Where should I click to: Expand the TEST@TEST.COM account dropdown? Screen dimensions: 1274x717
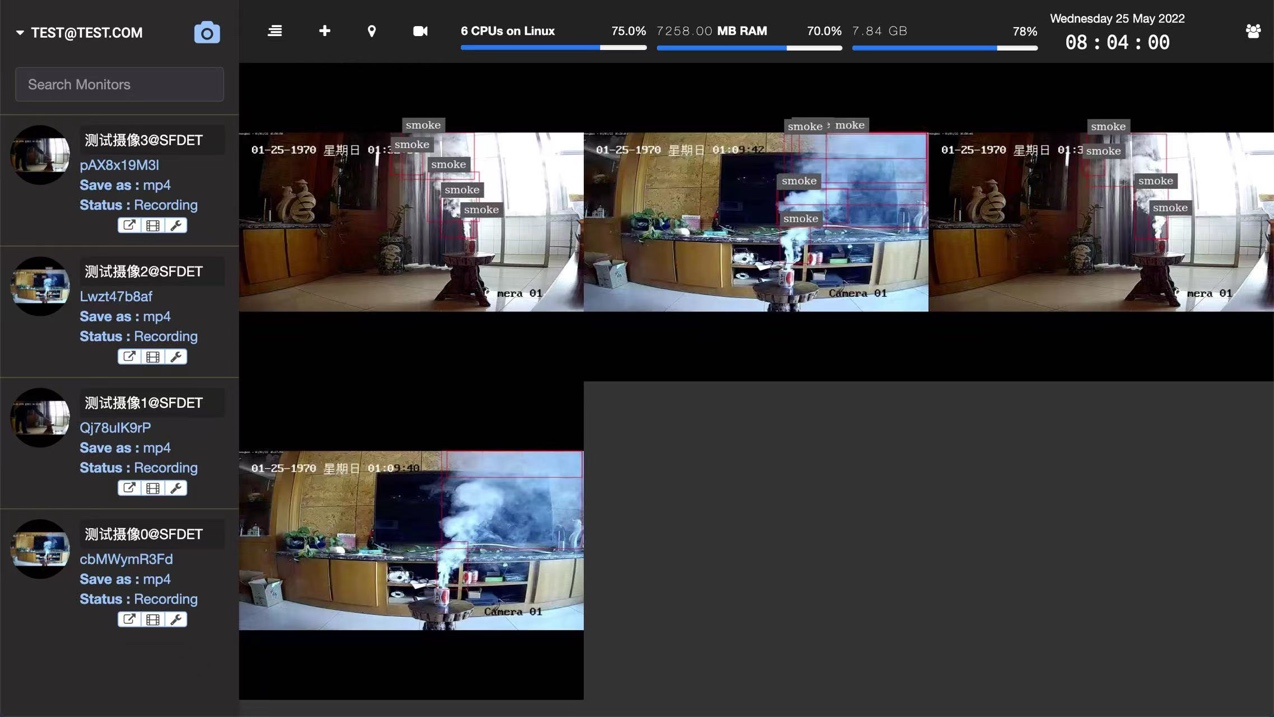click(79, 33)
